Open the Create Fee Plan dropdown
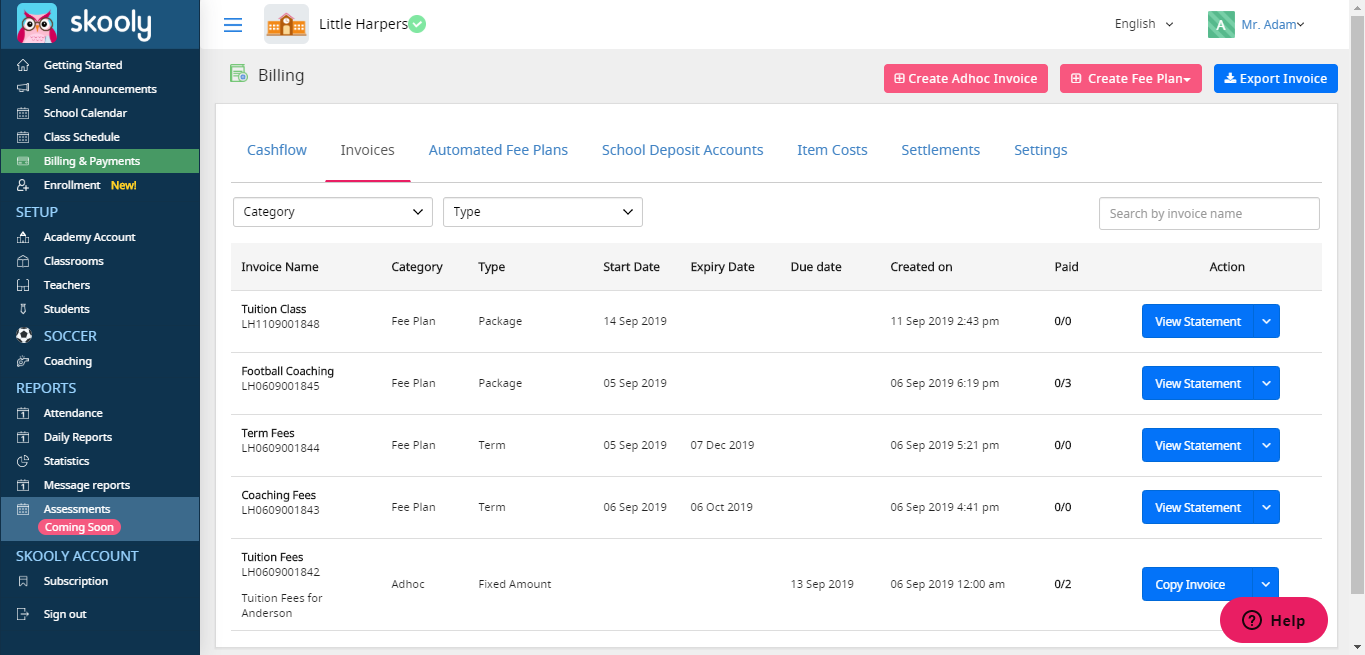This screenshot has width=1365, height=655. click(1131, 79)
